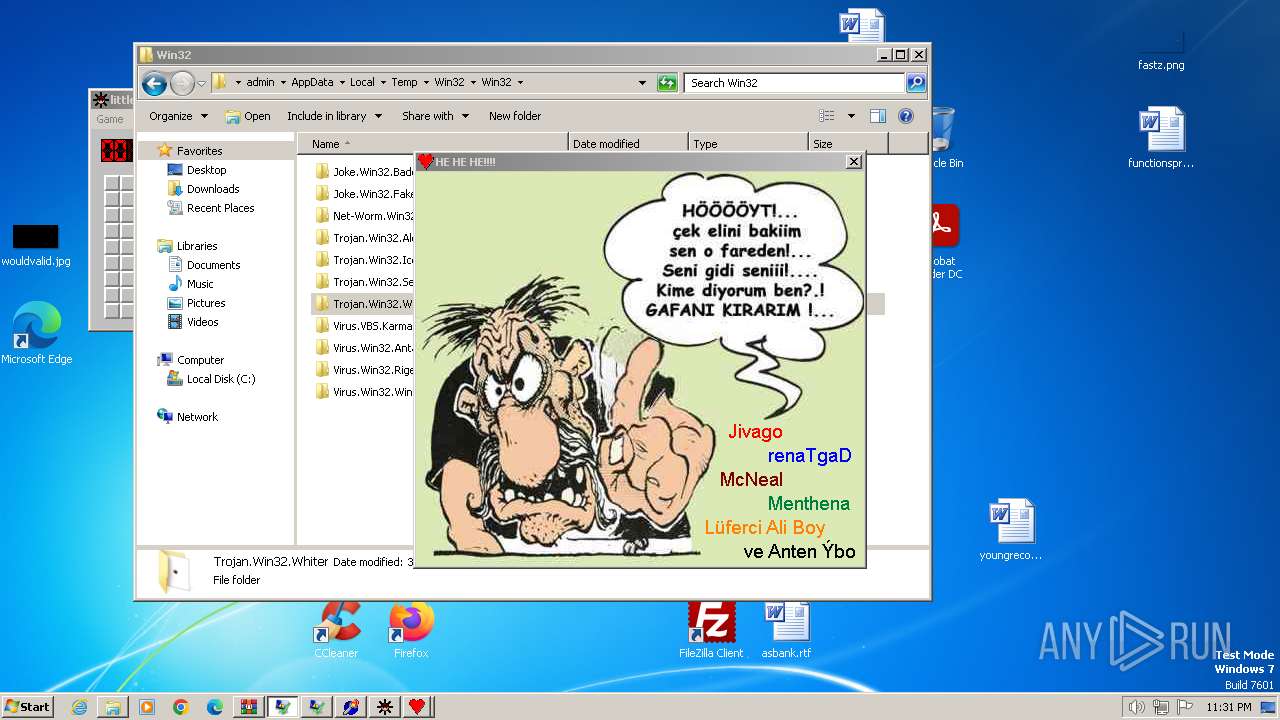Select Computer in navigation pane
1280x720 pixels.
tap(200, 360)
